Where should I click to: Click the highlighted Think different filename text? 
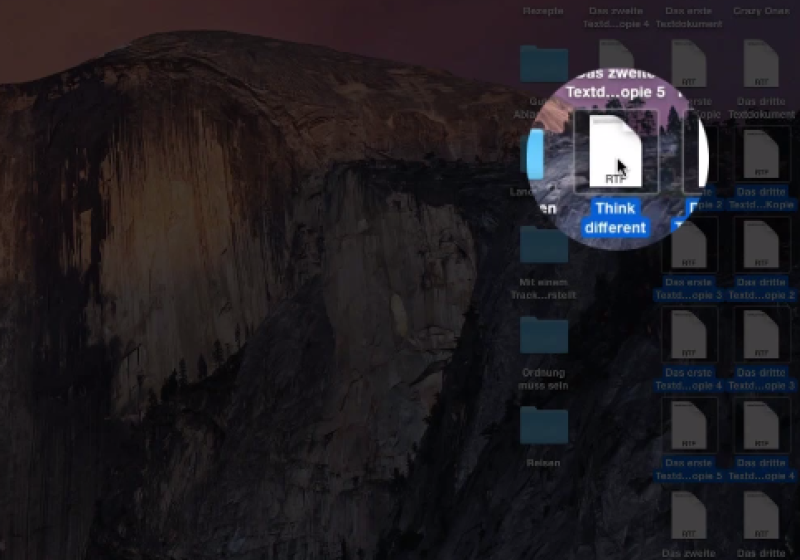[x=615, y=218]
